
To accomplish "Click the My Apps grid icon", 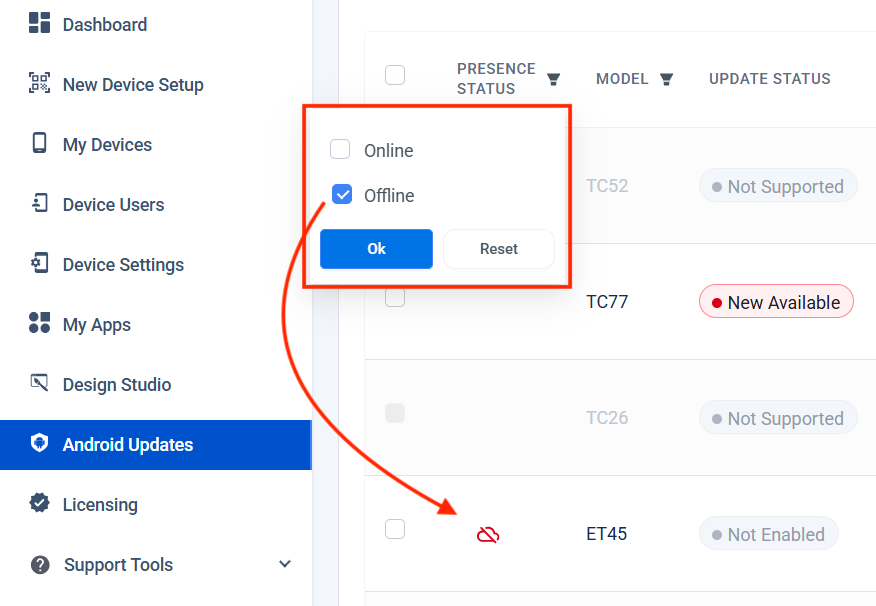I will pos(39,324).
